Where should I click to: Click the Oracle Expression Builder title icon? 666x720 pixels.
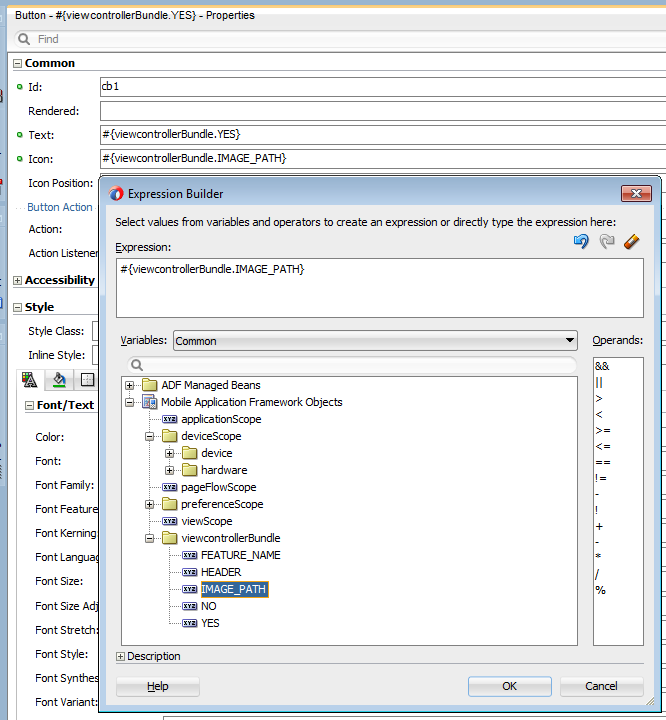tap(116, 194)
